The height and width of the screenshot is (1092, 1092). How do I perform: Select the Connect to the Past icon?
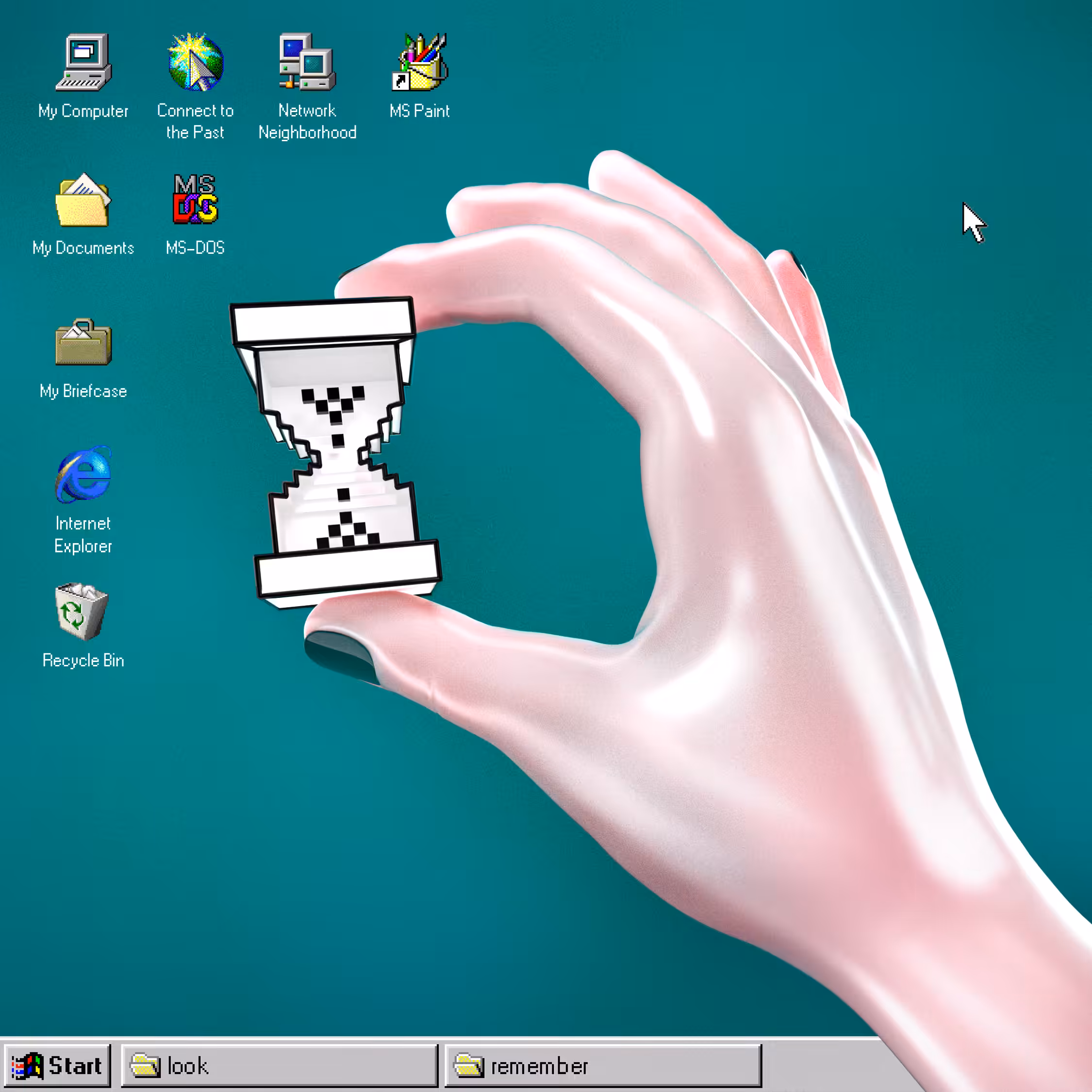[196, 62]
